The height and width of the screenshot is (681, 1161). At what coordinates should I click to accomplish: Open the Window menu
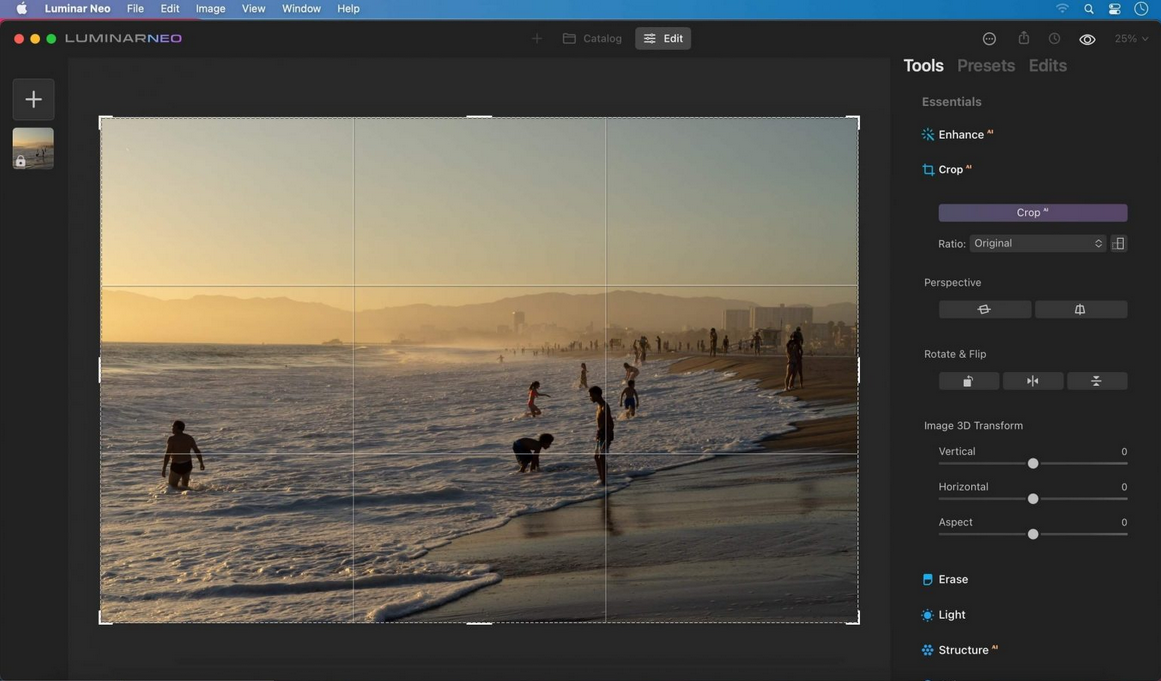(301, 9)
